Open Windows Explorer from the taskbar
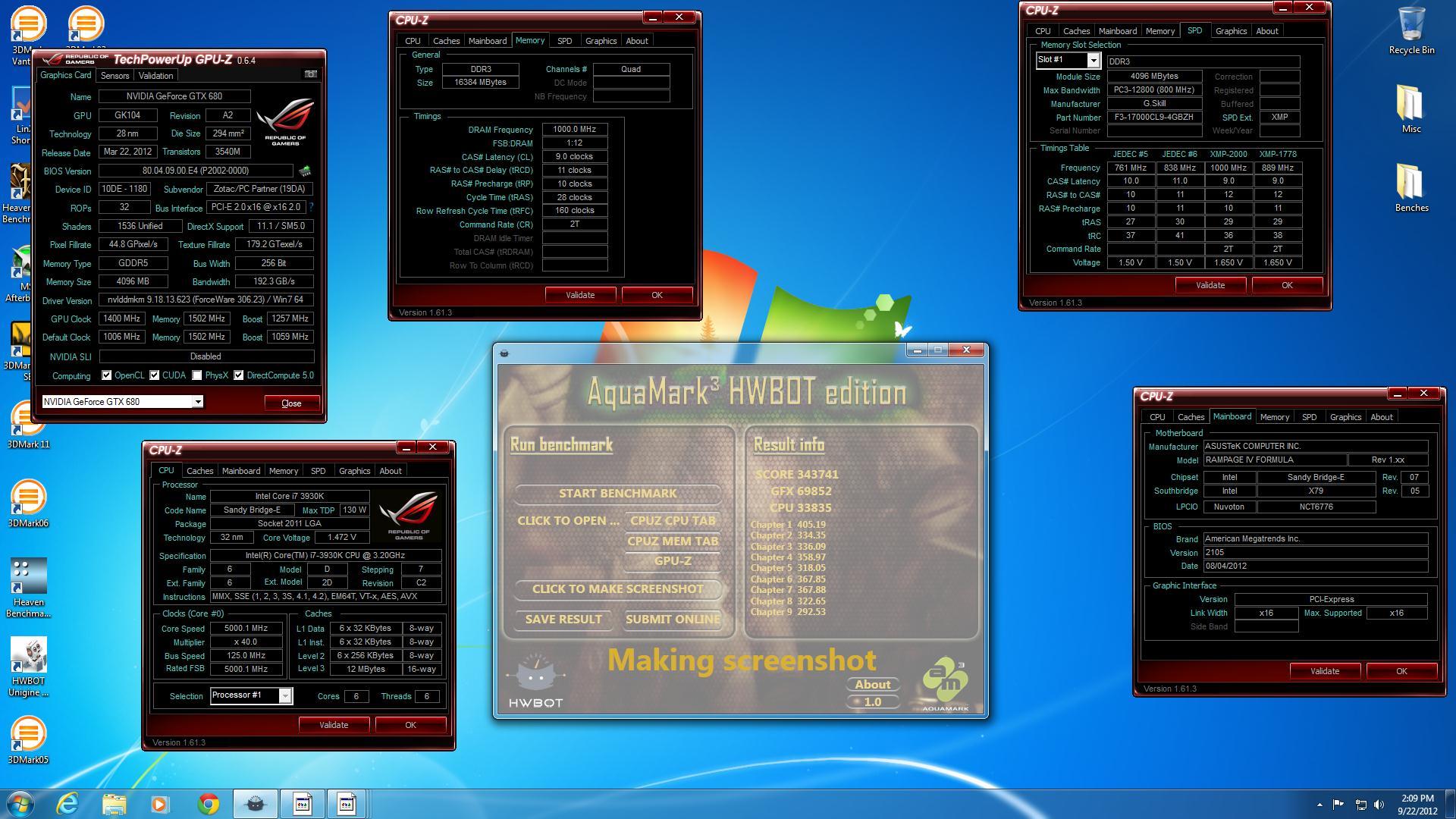Screen dimensions: 1456x819 point(114,804)
